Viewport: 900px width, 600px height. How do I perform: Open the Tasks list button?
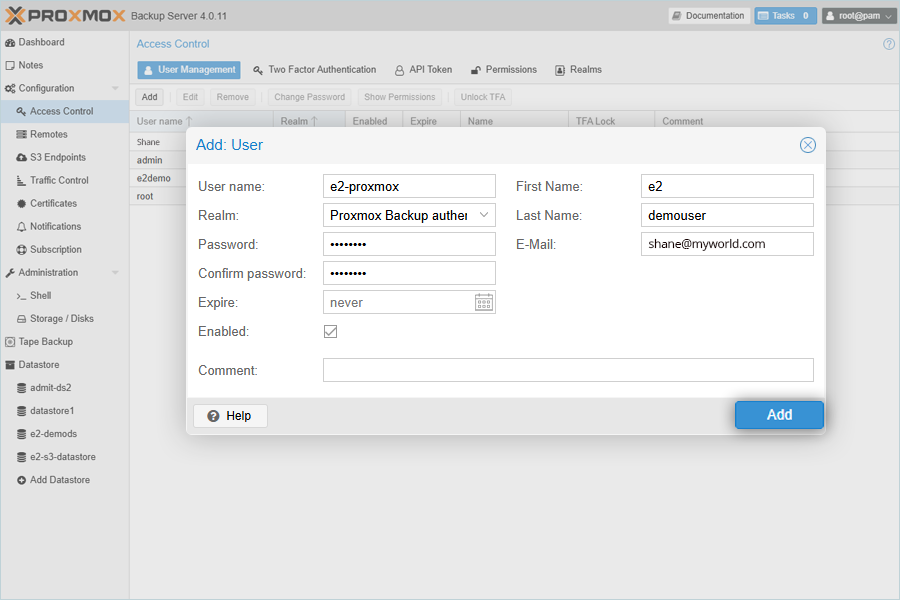click(x=785, y=16)
